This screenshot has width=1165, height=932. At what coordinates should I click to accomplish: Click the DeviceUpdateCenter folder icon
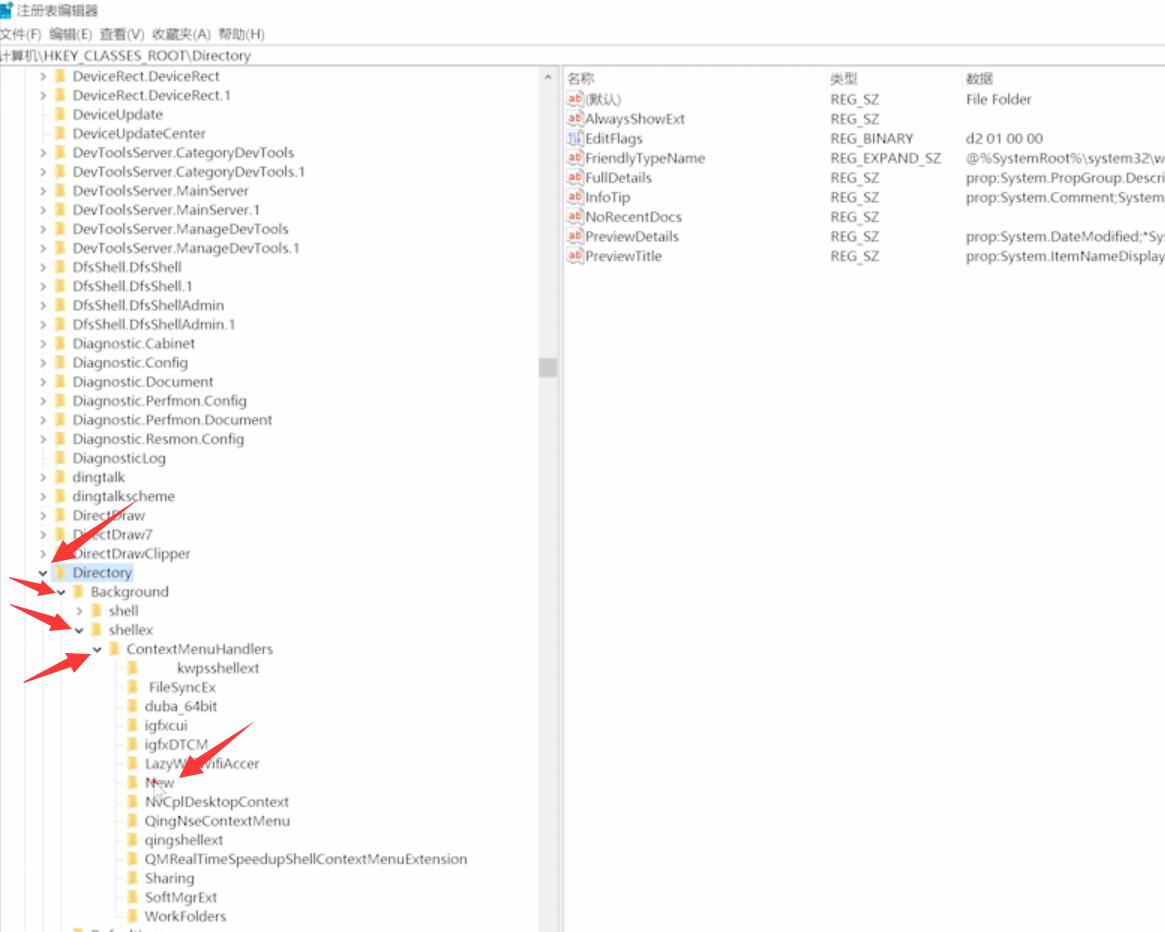61,134
